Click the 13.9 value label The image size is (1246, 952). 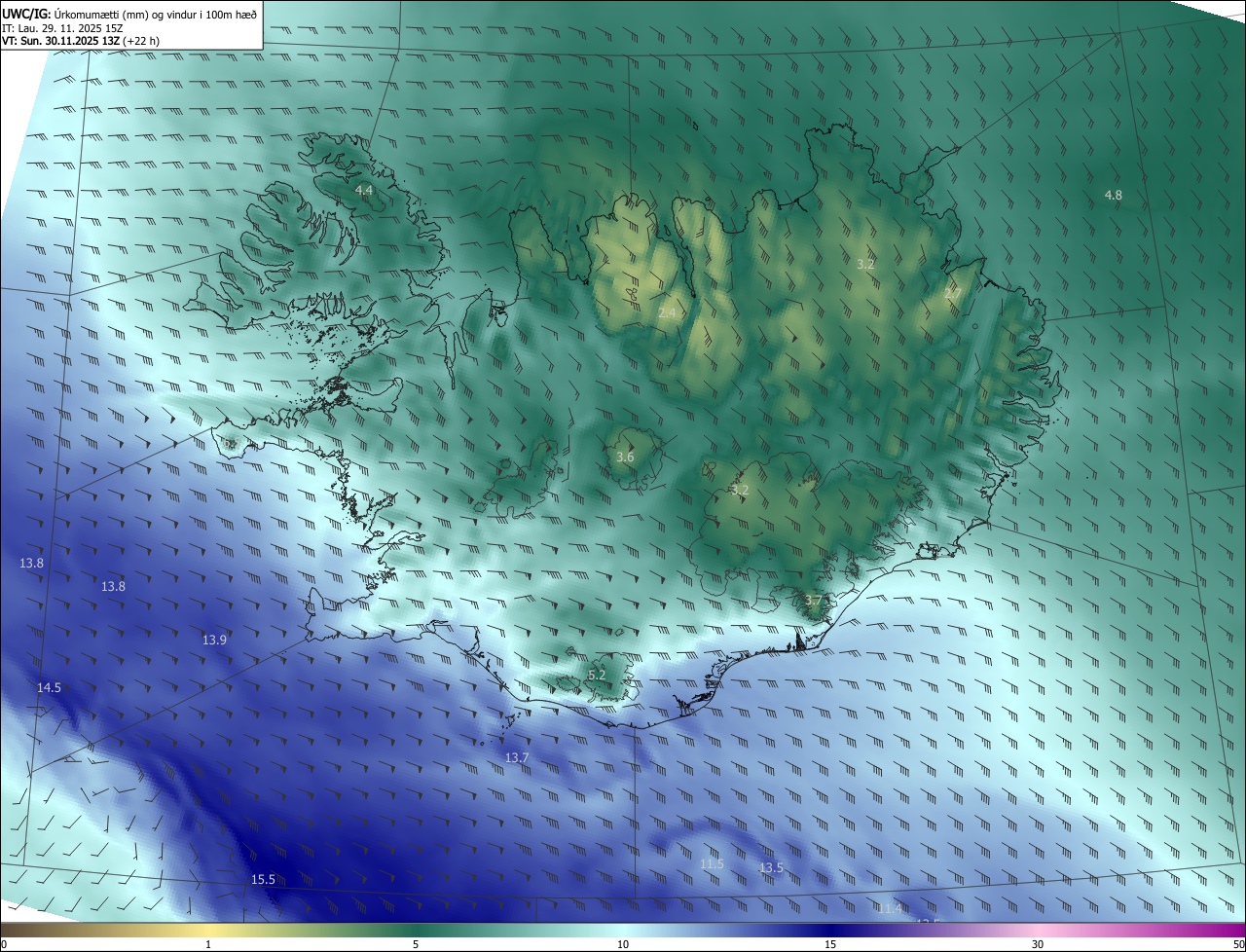(x=214, y=641)
